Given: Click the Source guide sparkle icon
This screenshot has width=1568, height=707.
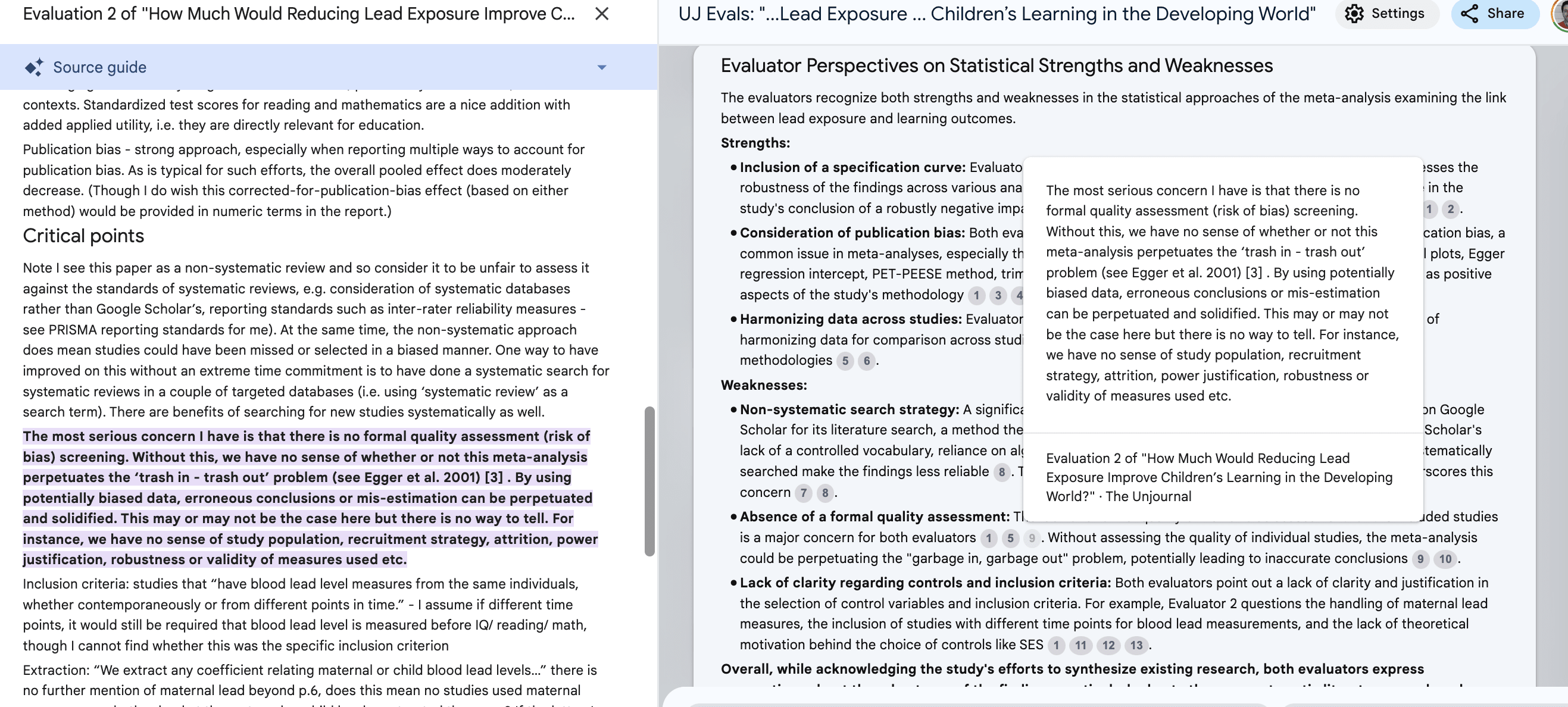Looking at the screenshot, I should [34, 67].
